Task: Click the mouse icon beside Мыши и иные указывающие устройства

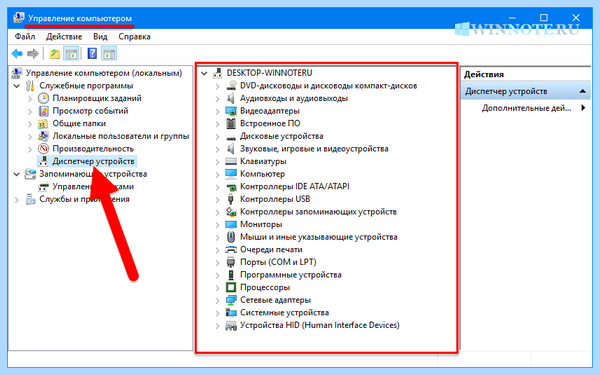Action: click(231, 237)
